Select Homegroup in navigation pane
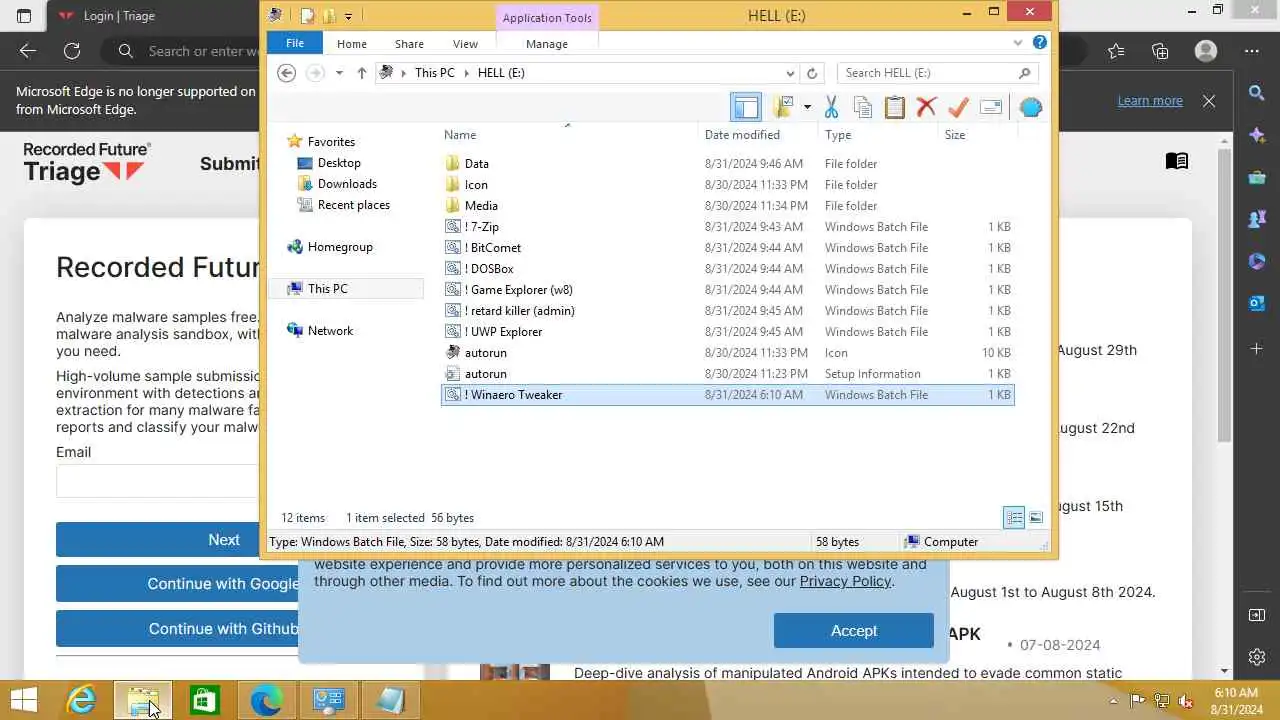Image resolution: width=1280 pixels, height=720 pixels. pos(340,247)
